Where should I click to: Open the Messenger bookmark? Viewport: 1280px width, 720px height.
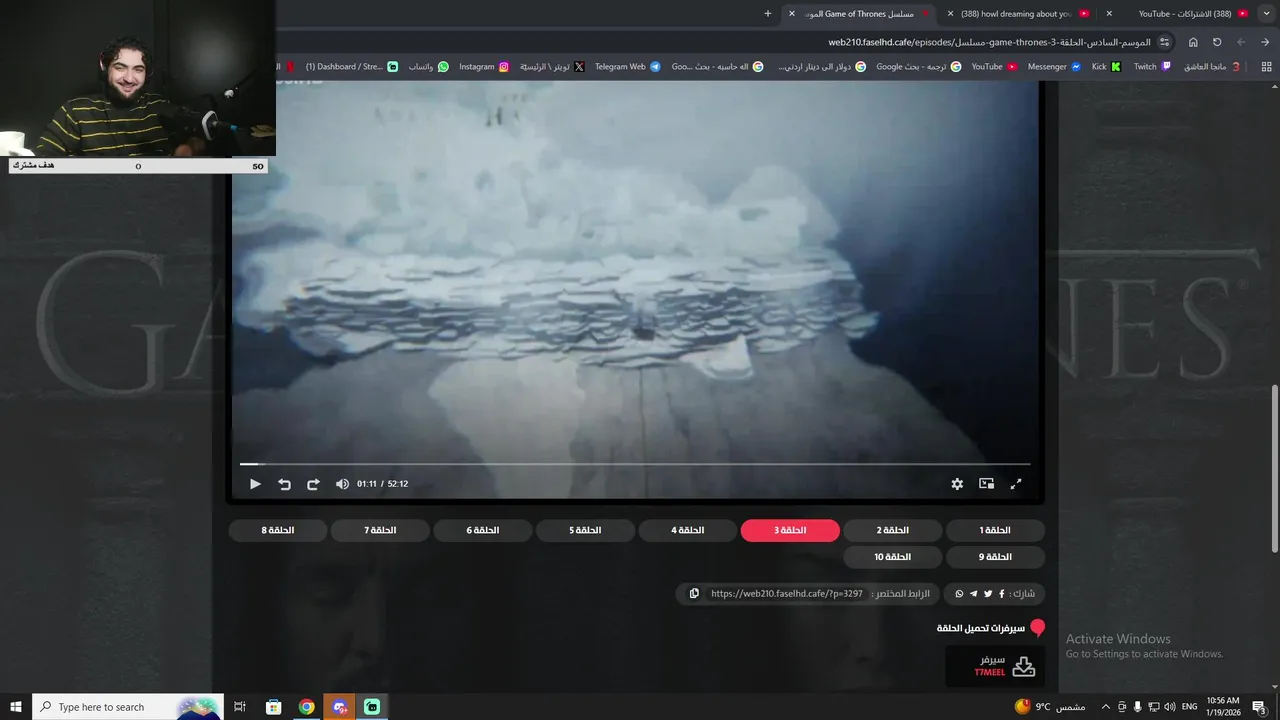click(1054, 67)
